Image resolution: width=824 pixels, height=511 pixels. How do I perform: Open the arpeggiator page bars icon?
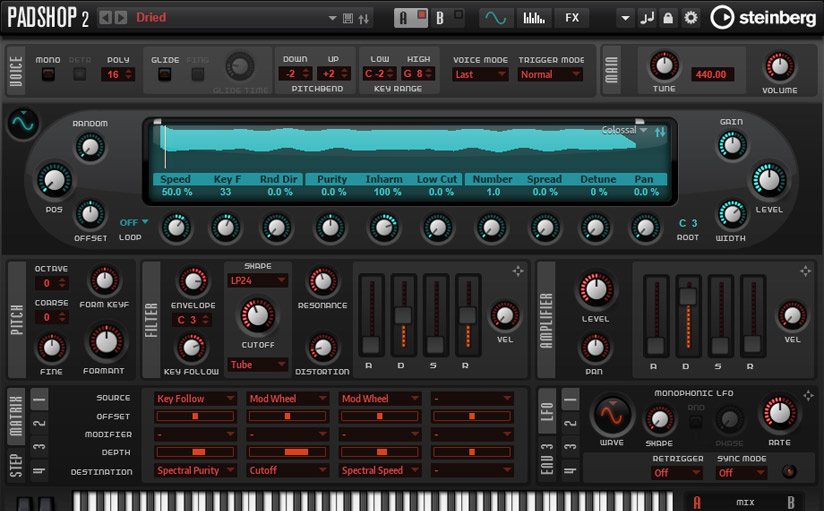coord(534,18)
